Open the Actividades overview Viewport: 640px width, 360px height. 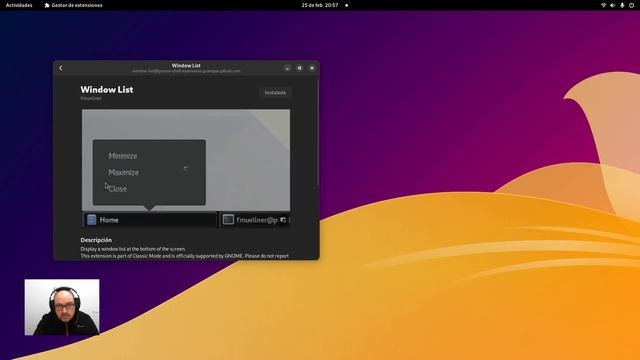click(19, 5)
